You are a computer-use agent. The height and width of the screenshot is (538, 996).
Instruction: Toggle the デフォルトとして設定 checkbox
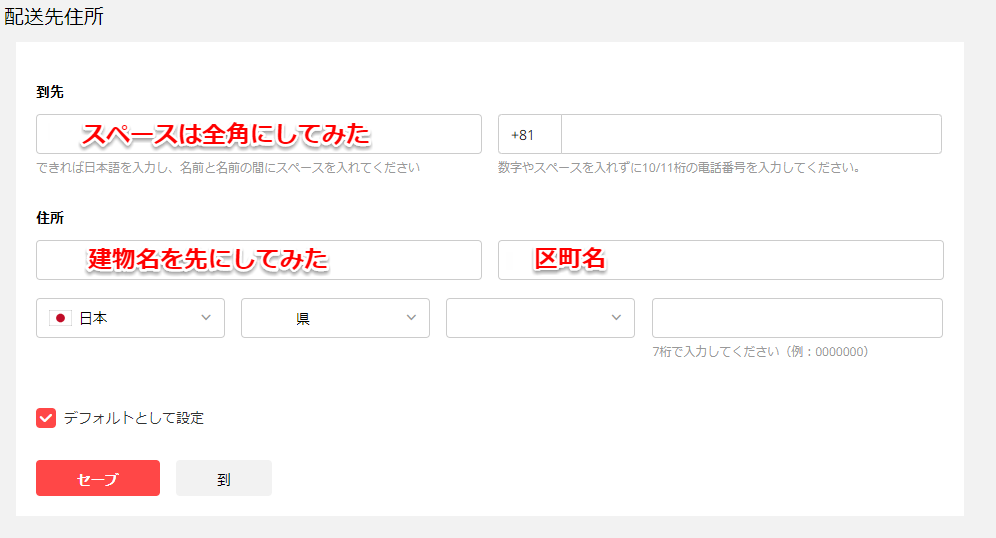pyautogui.click(x=46, y=418)
